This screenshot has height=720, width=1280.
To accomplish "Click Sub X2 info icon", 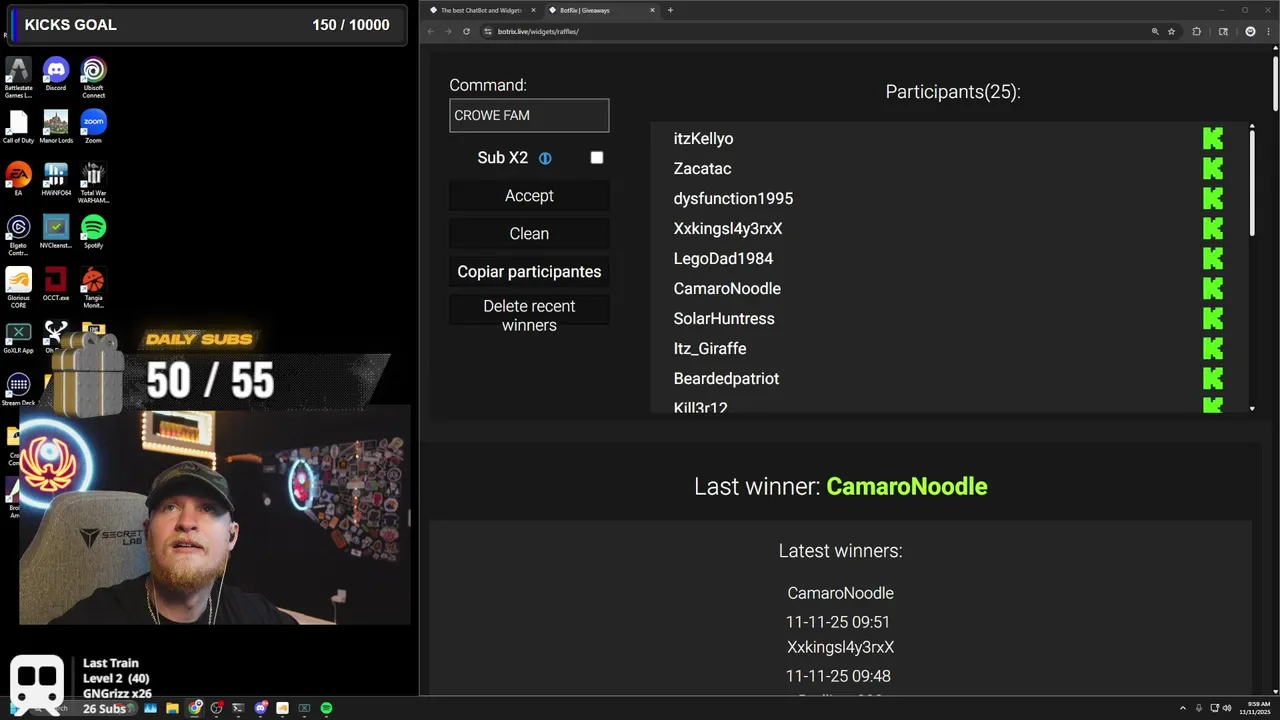I will 545,158.
